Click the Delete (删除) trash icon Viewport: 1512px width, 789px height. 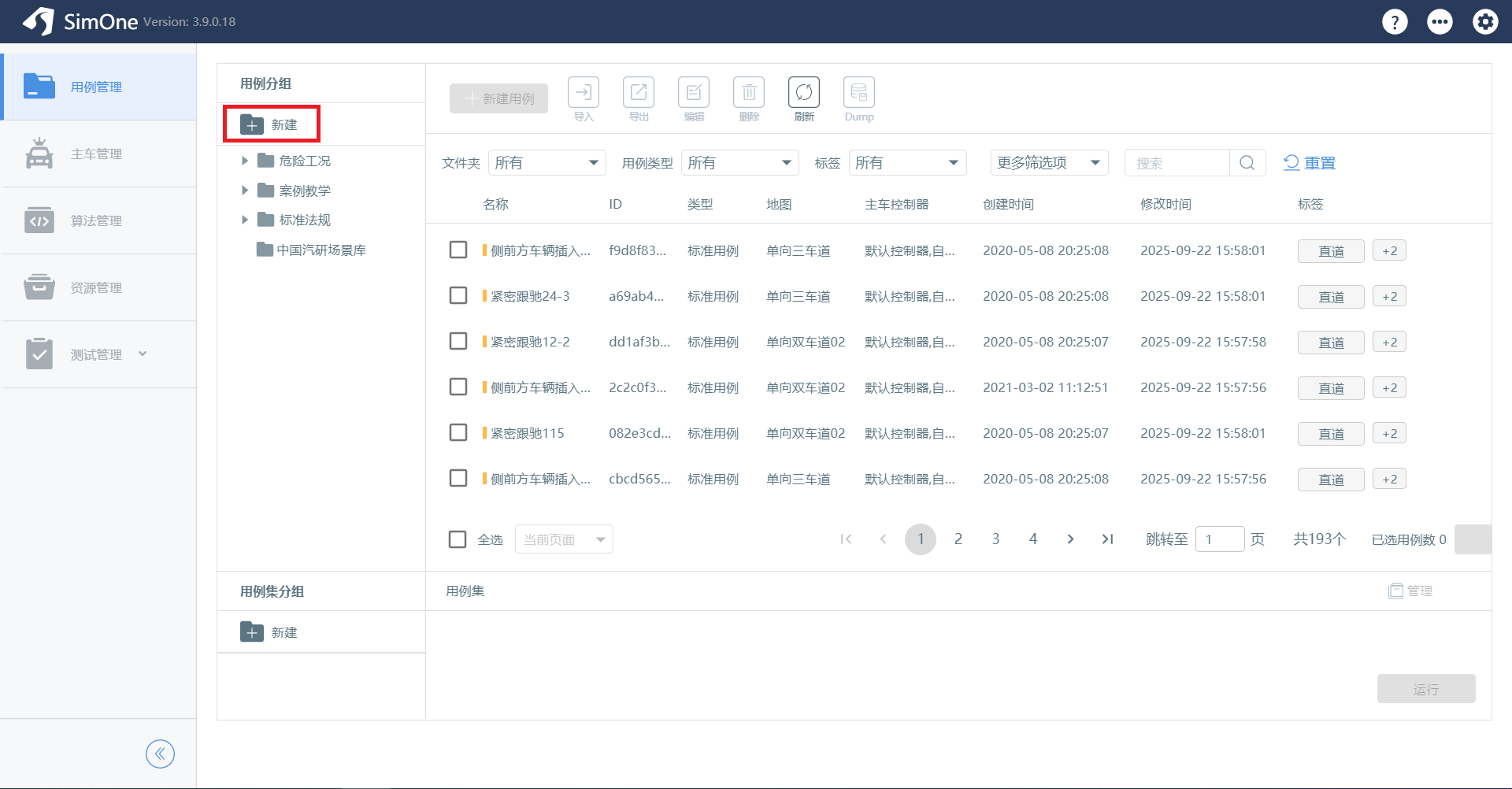pyautogui.click(x=749, y=92)
